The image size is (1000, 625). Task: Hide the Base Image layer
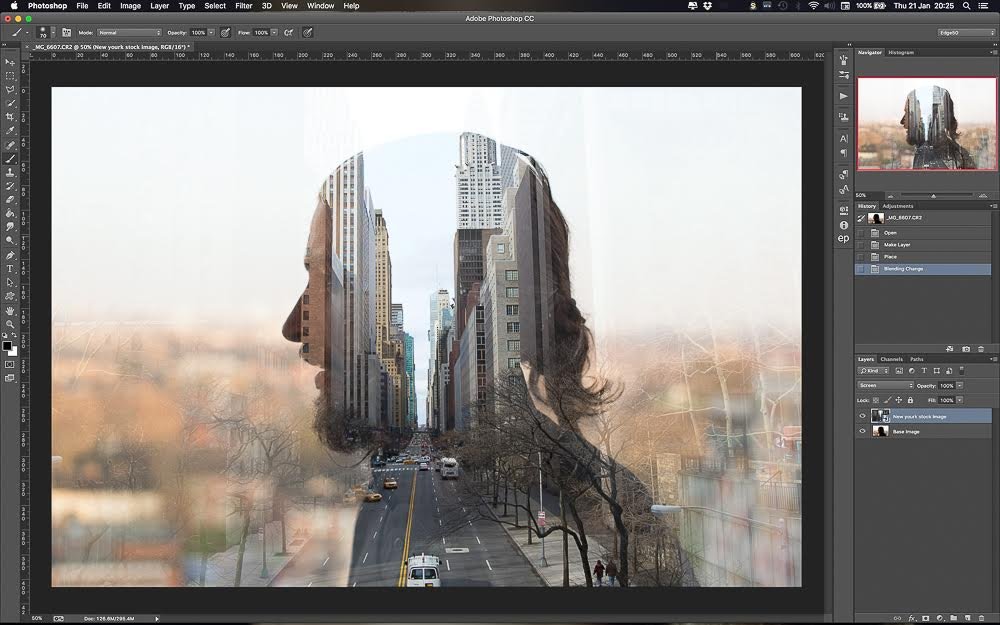click(863, 431)
